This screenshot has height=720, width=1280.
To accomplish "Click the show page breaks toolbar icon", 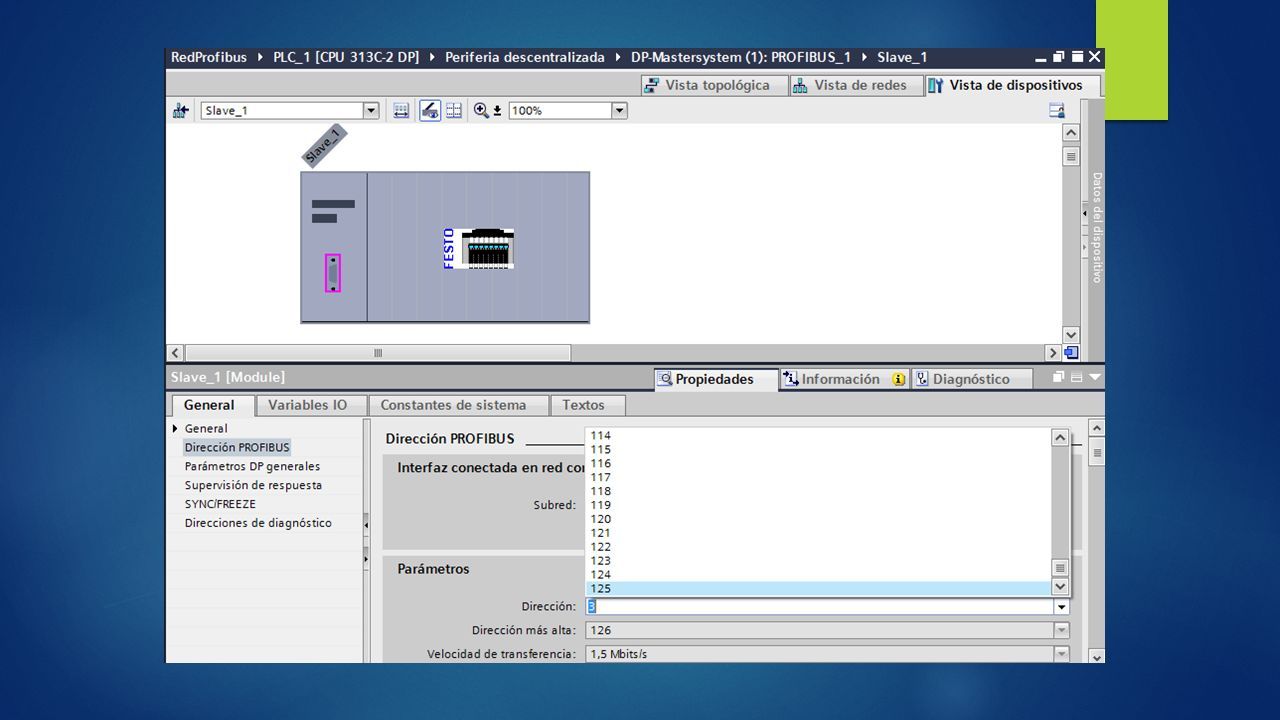I will 454,111.
